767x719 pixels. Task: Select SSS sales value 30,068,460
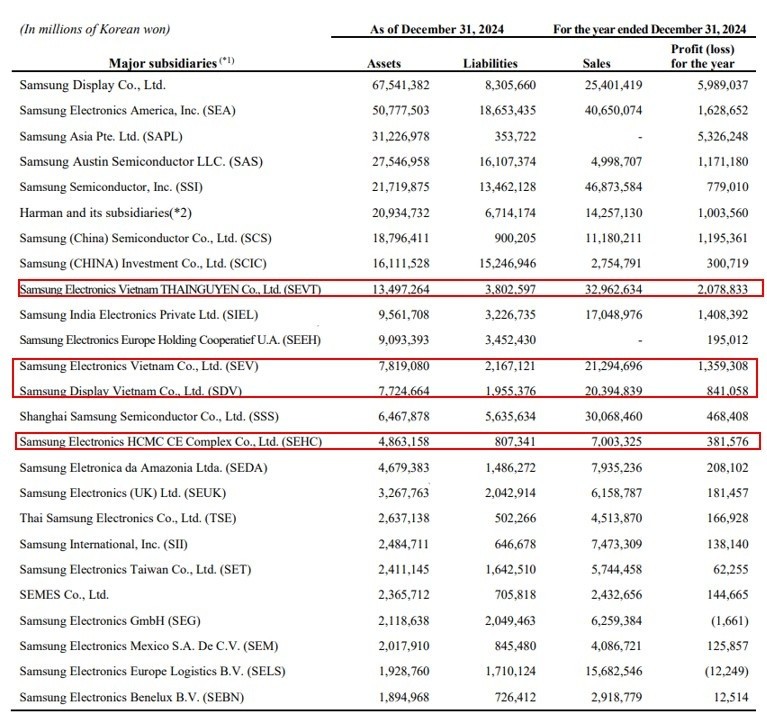coord(613,417)
